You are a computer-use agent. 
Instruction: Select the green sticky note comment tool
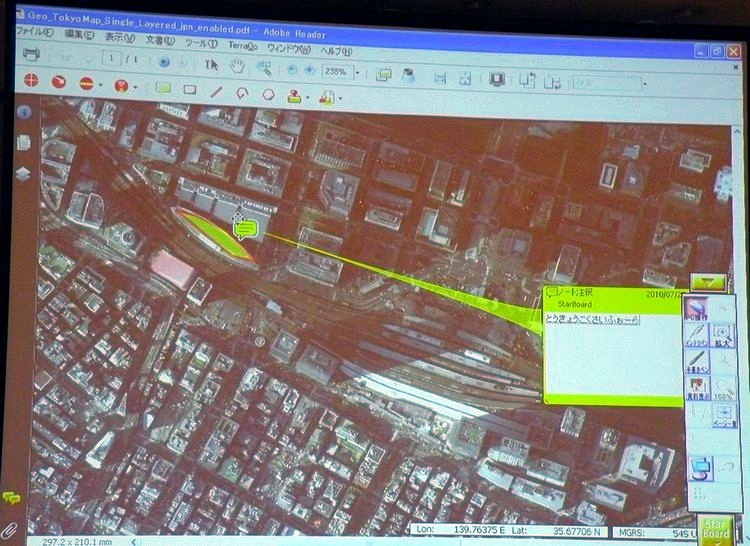click(x=164, y=88)
